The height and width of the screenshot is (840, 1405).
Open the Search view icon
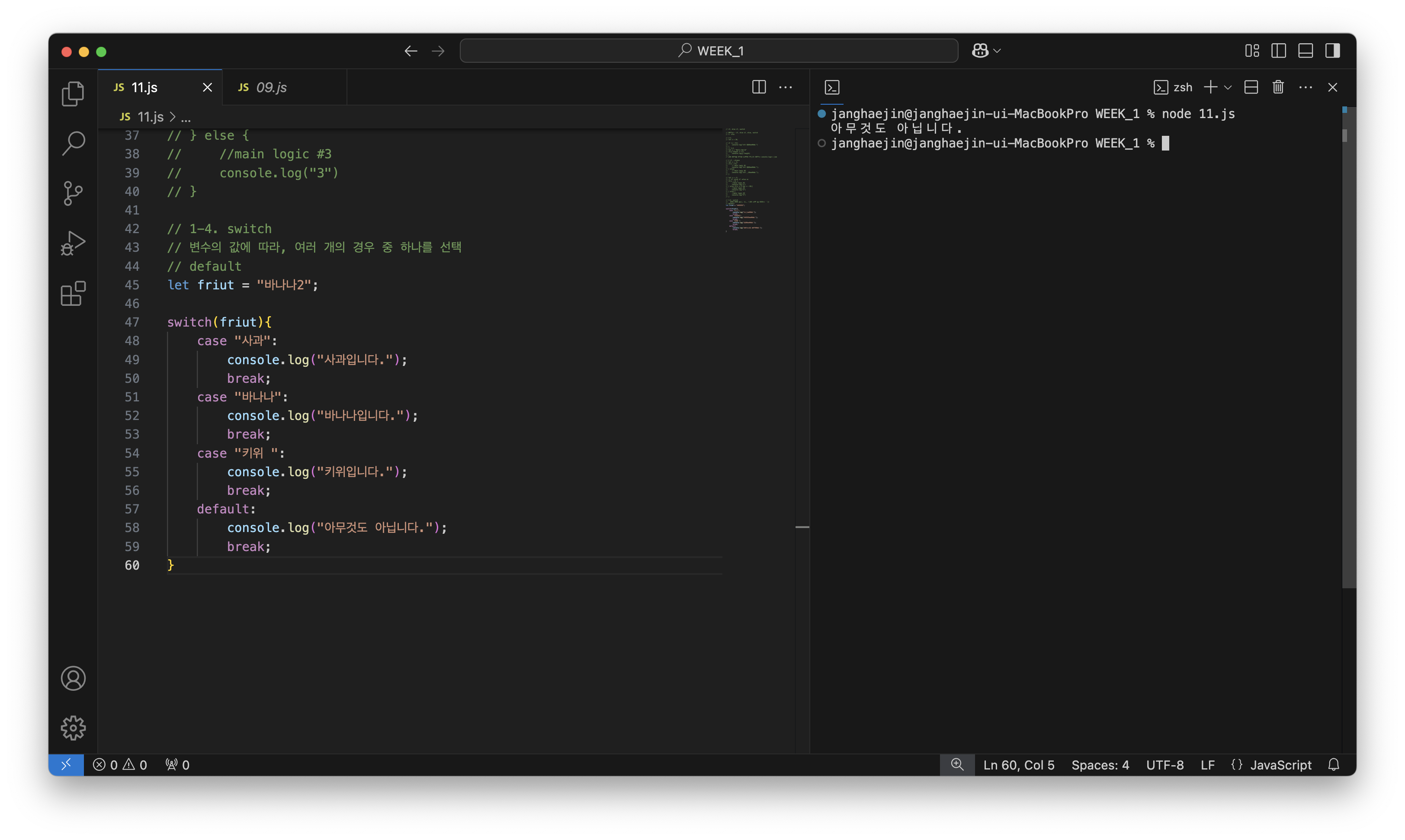(x=73, y=143)
